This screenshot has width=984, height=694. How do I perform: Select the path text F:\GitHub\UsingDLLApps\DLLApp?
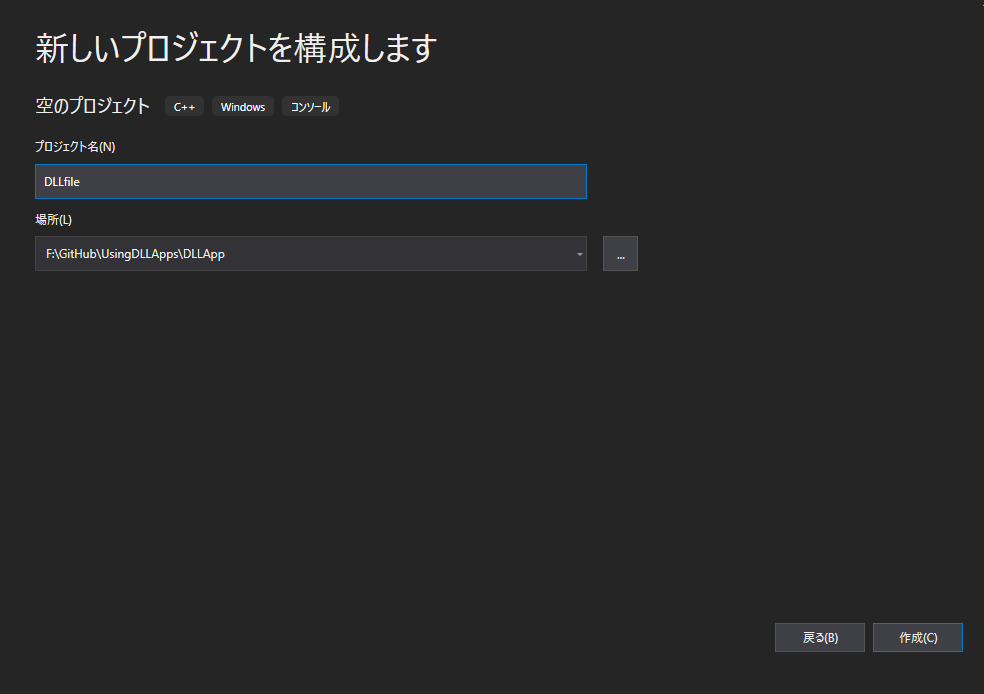[135, 253]
